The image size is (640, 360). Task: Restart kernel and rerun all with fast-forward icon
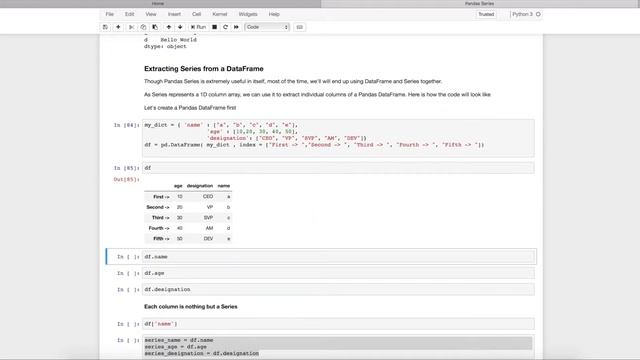point(236,27)
